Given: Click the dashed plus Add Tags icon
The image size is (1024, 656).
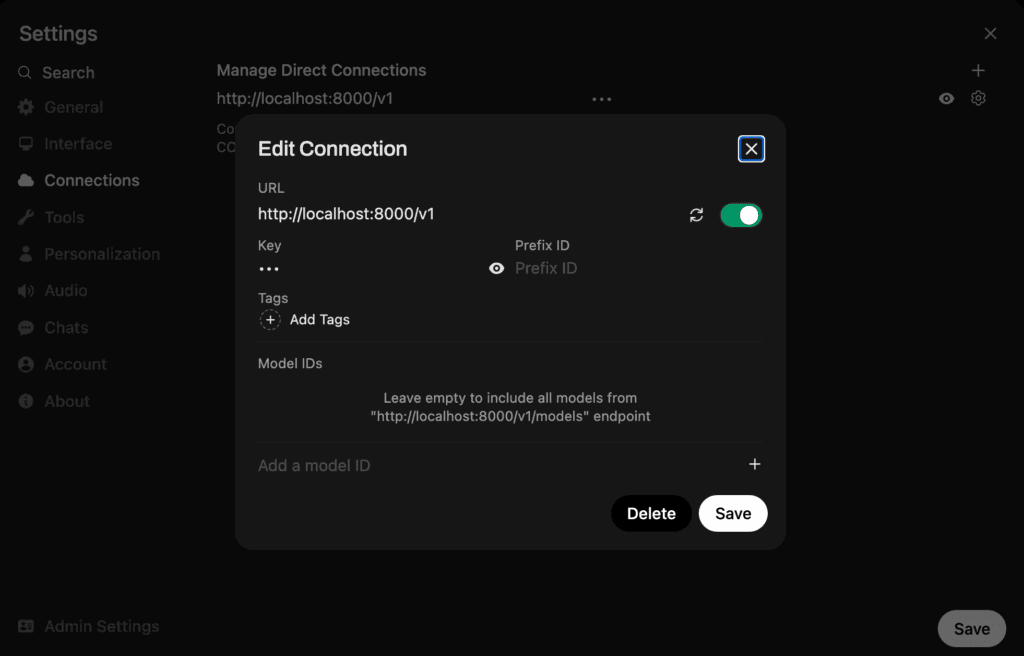Looking at the screenshot, I should [x=270, y=320].
